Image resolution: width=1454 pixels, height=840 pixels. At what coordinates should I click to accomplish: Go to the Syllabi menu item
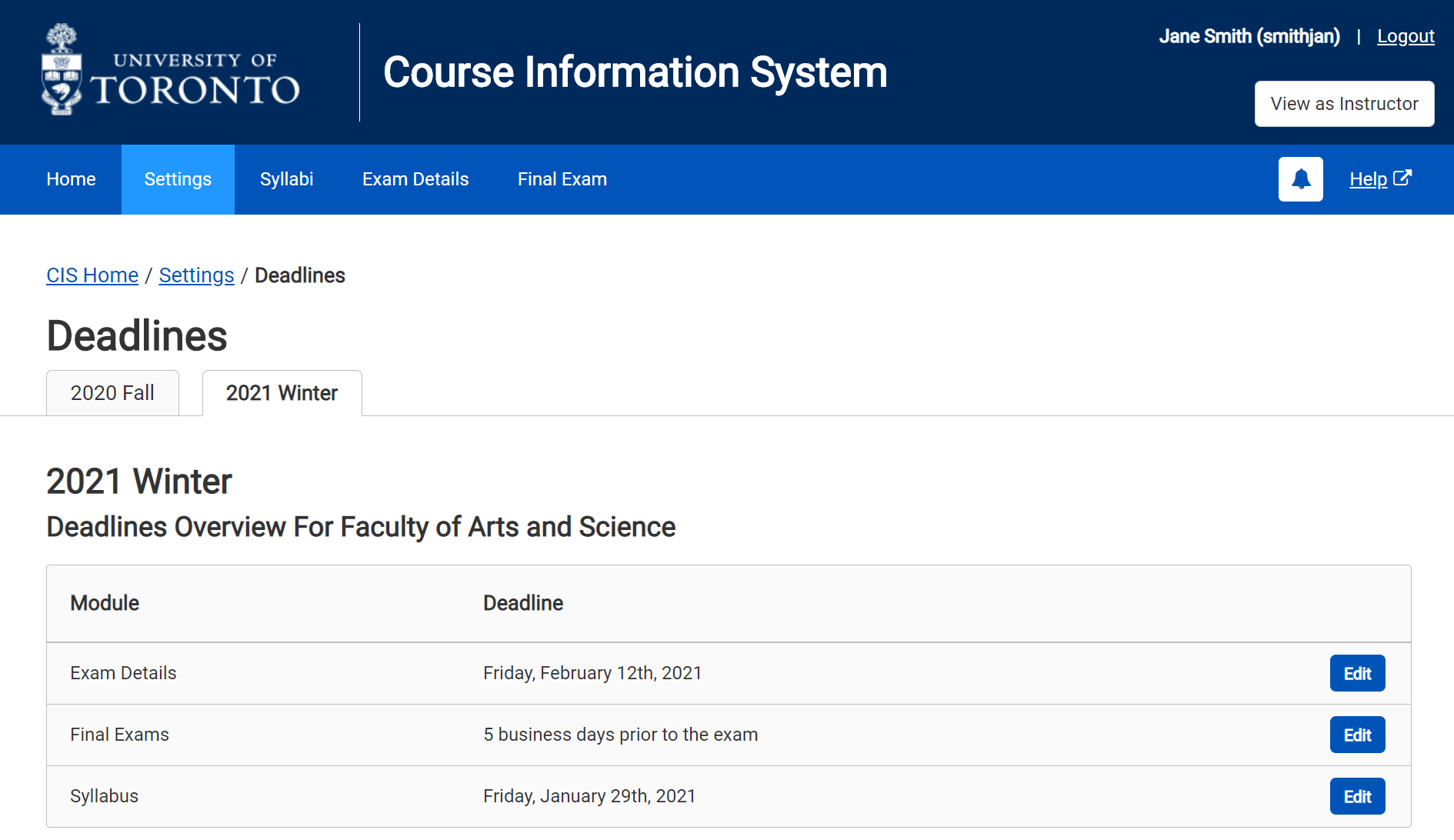pyautogui.click(x=286, y=179)
